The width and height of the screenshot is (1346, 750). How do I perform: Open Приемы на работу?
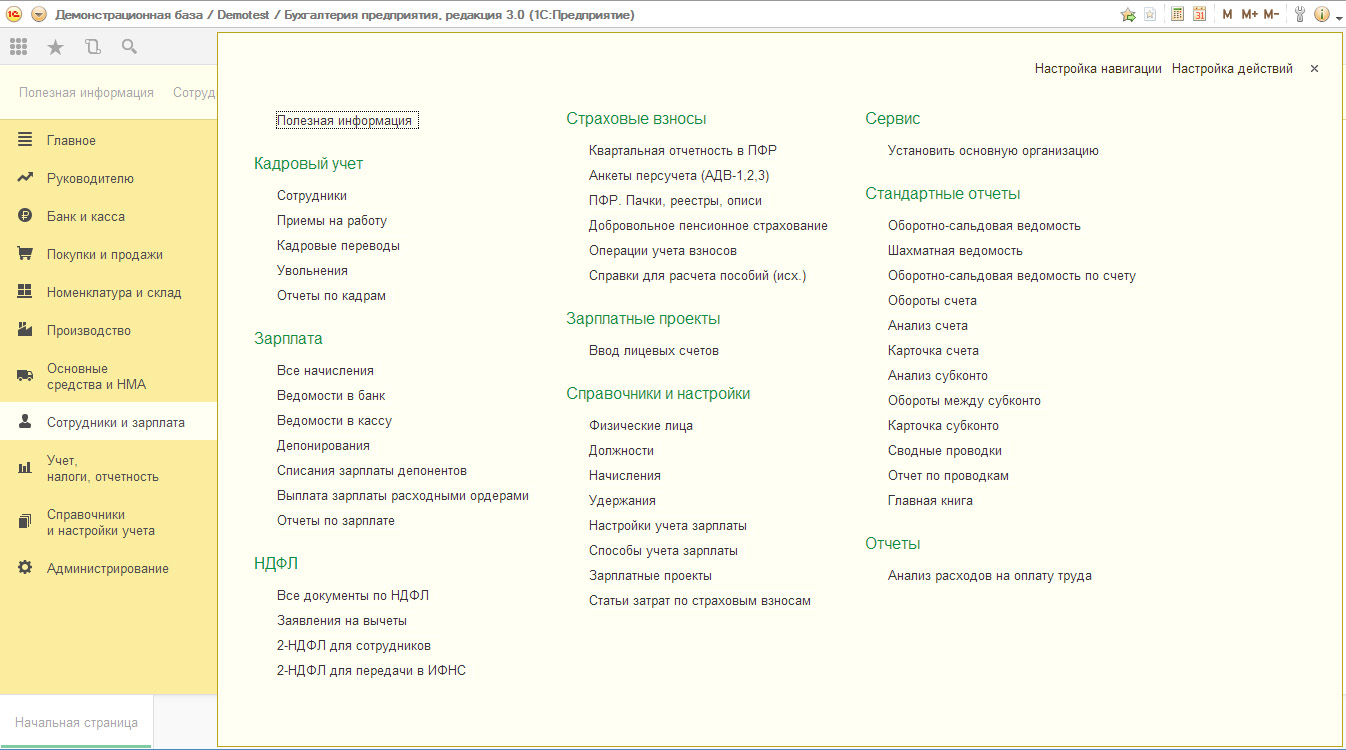[332, 221]
